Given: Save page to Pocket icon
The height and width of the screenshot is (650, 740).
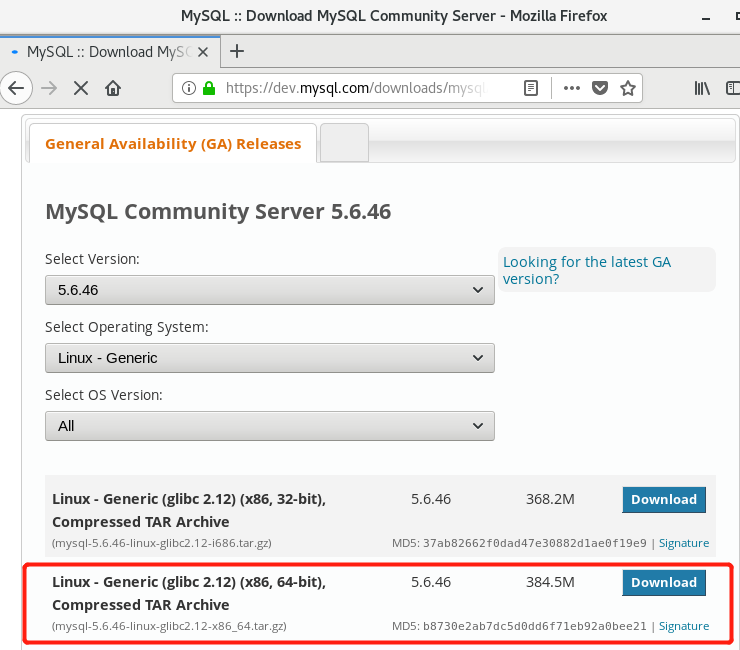Looking at the screenshot, I should click(x=600, y=88).
